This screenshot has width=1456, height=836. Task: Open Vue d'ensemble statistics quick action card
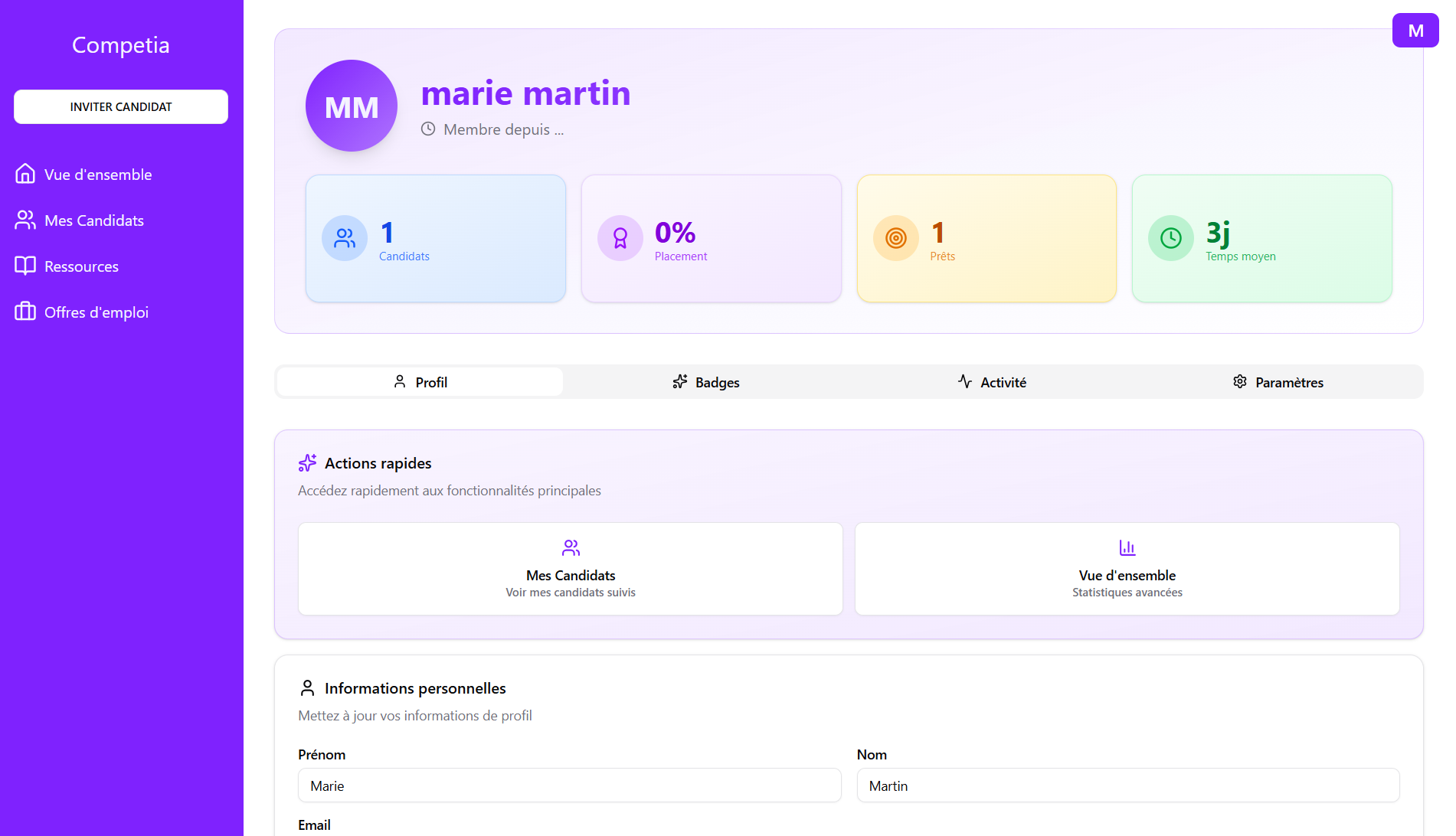(x=1127, y=569)
